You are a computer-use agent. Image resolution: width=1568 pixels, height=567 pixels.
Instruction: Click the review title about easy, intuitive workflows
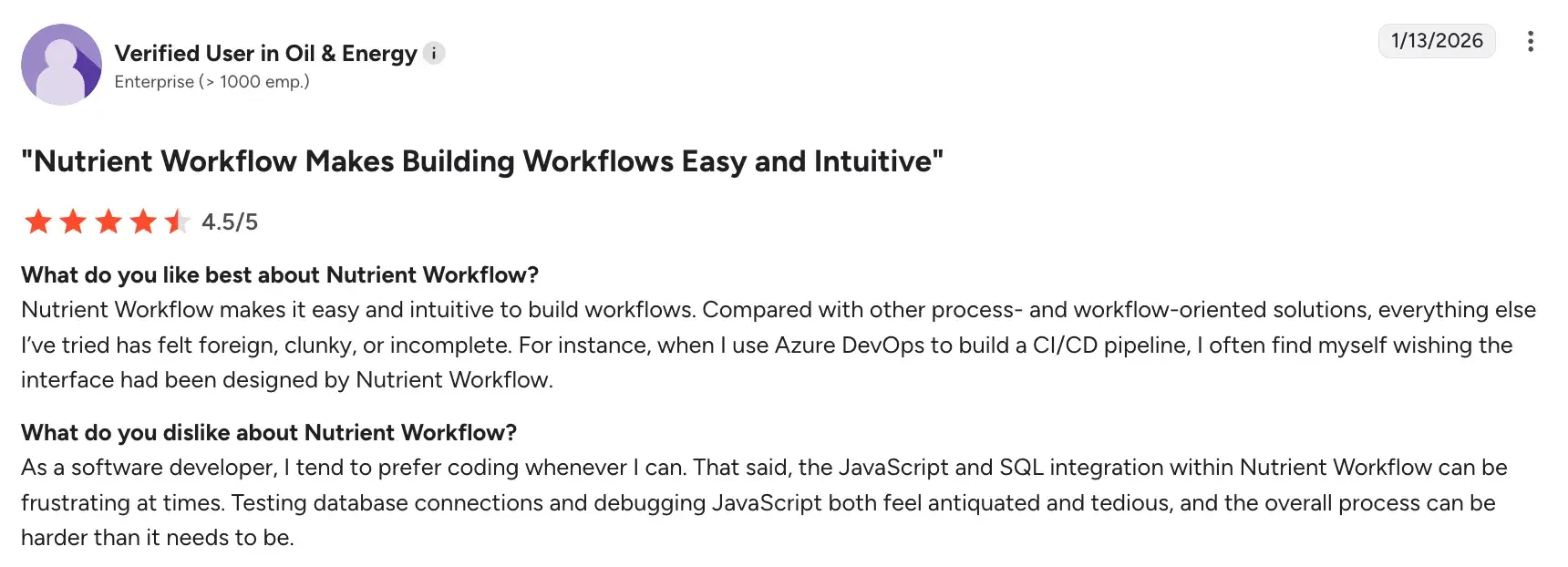click(x=481, y=161)
